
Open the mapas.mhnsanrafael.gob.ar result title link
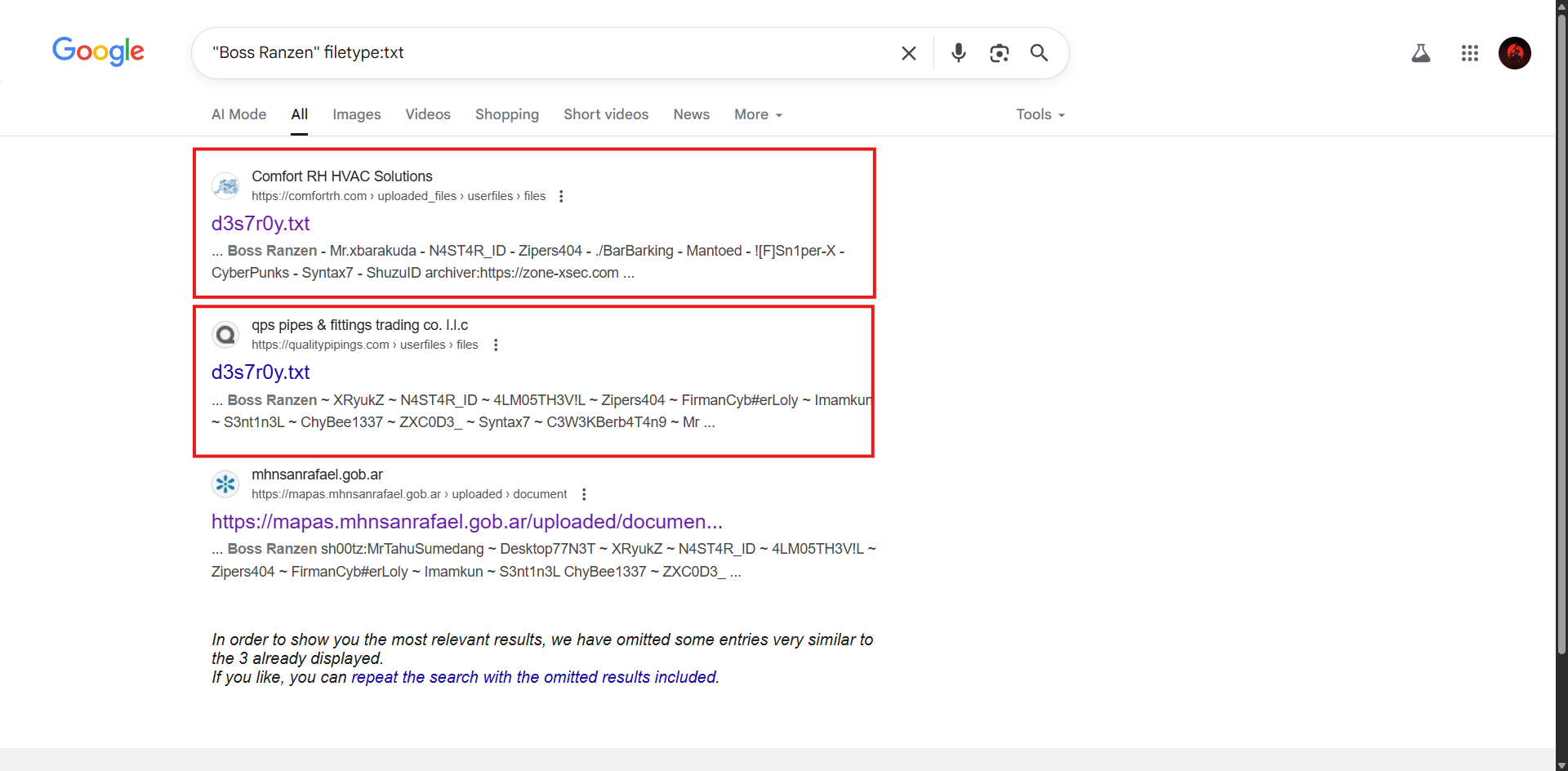(467, 521)
